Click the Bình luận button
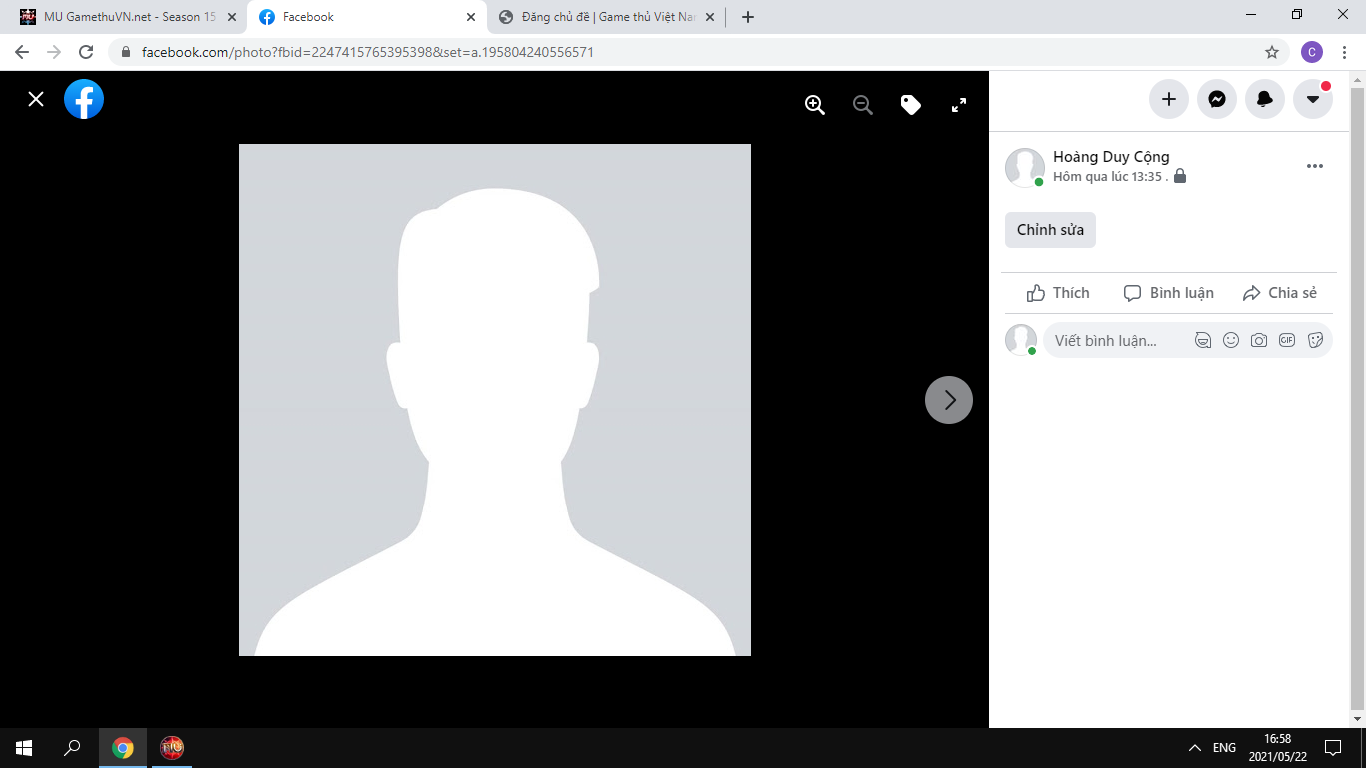 pos(1169,293)
